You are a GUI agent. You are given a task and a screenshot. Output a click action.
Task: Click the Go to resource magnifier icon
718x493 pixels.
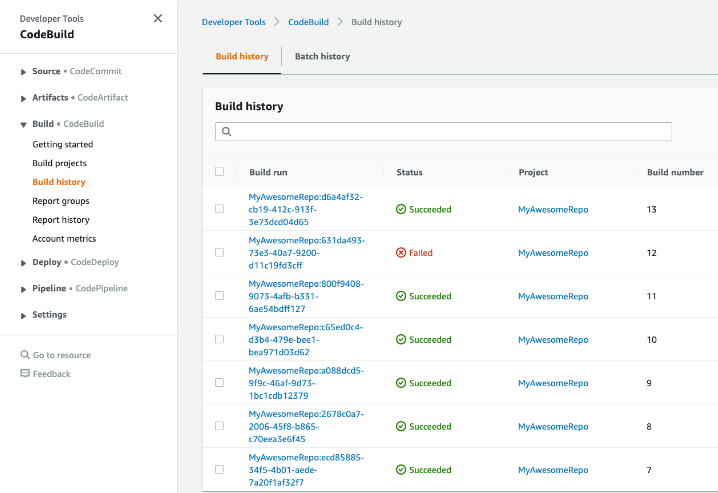(25, 355)
